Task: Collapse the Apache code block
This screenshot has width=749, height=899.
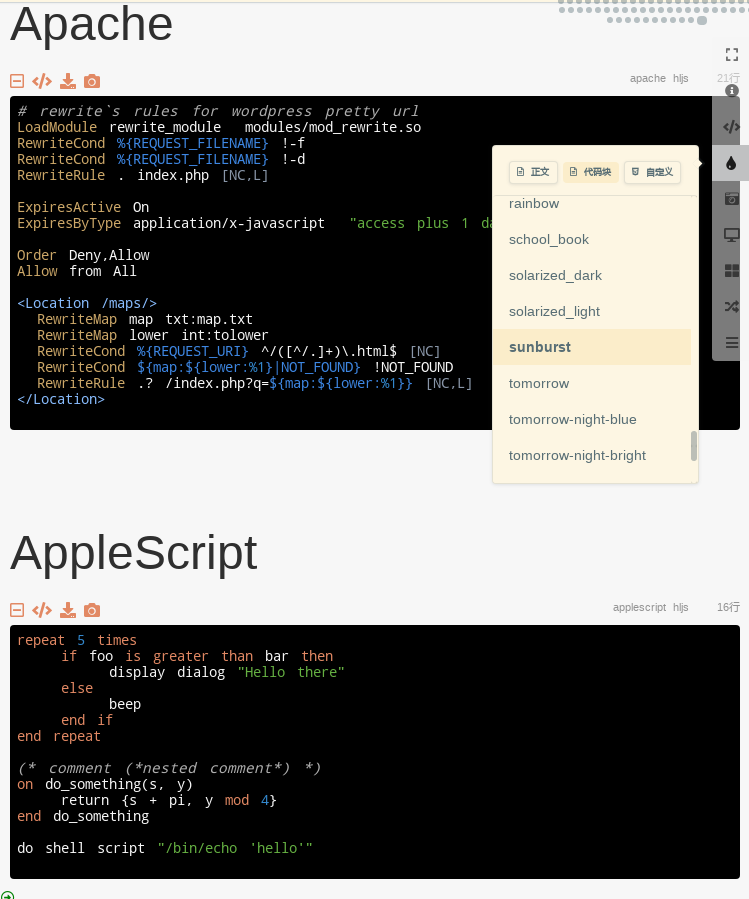Action: click(17, 81)
